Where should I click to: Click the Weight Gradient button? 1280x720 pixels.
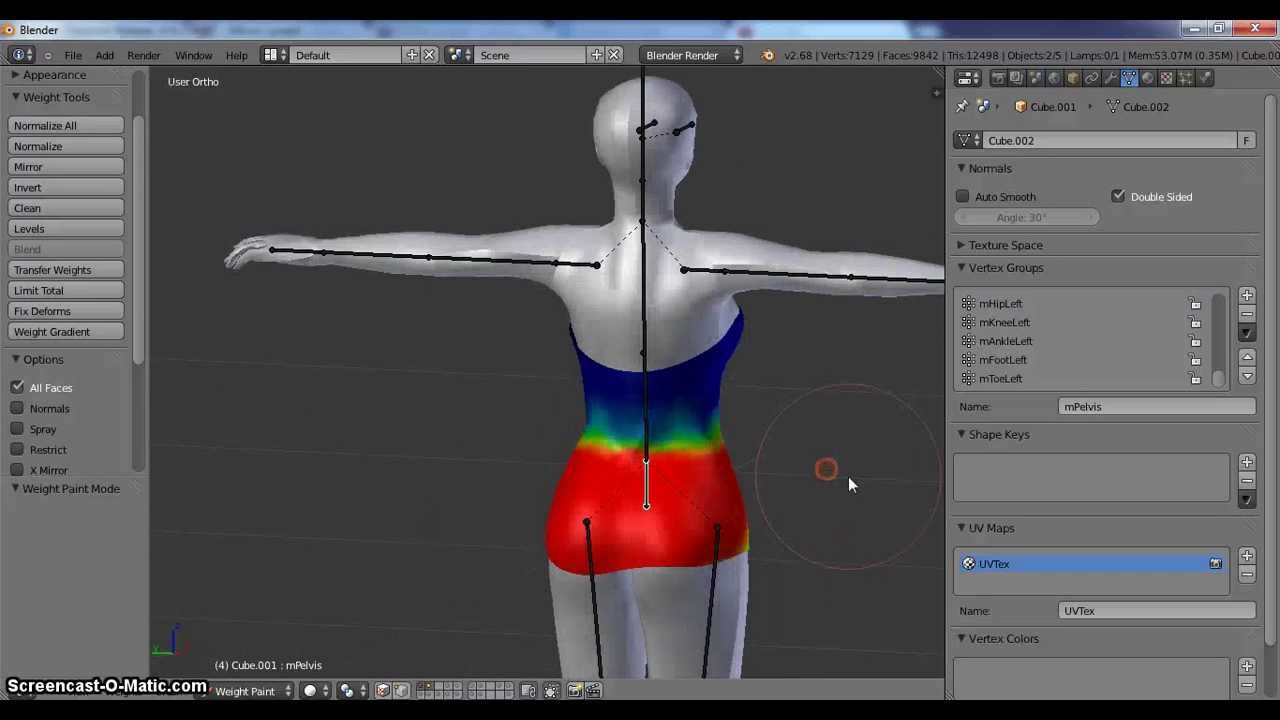click(66, 332)
